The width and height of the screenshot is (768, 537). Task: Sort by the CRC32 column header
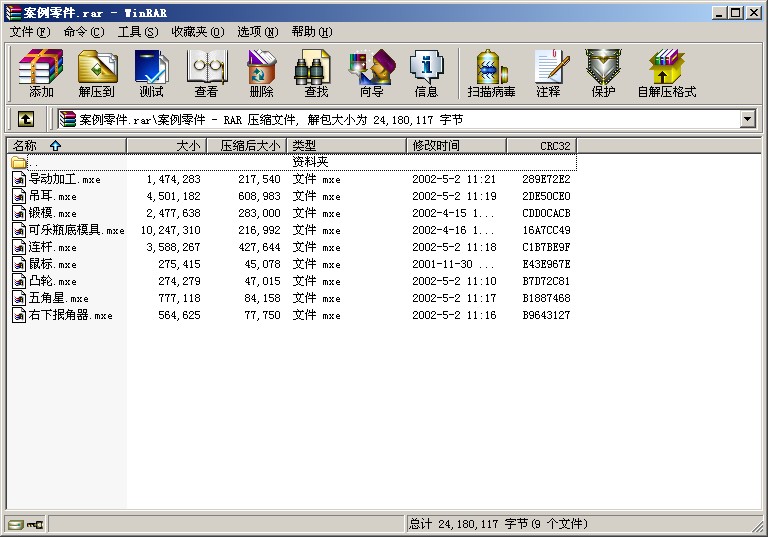tap(542, 146)
